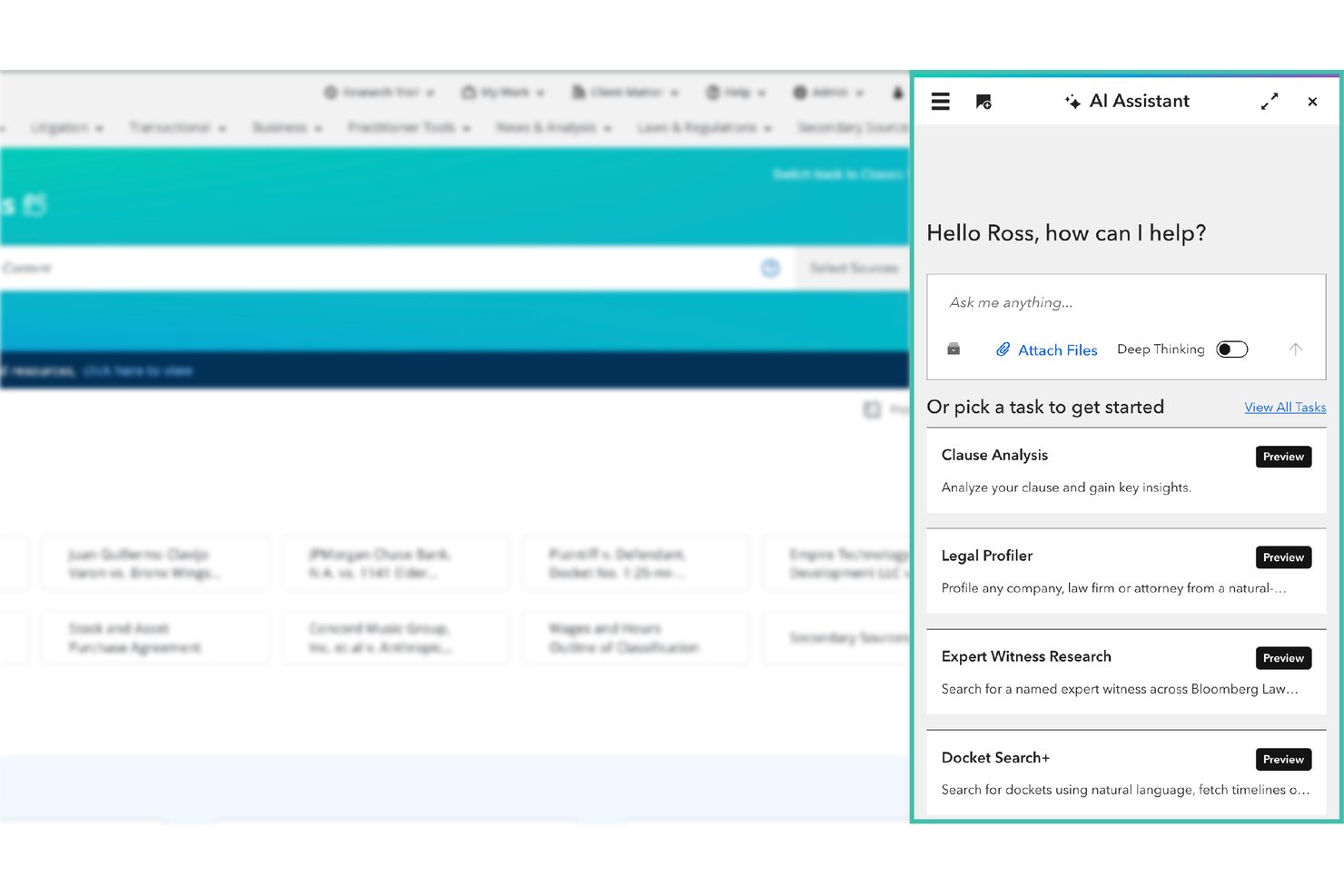Expand the Litigation menu in background nav

(66, 128)
